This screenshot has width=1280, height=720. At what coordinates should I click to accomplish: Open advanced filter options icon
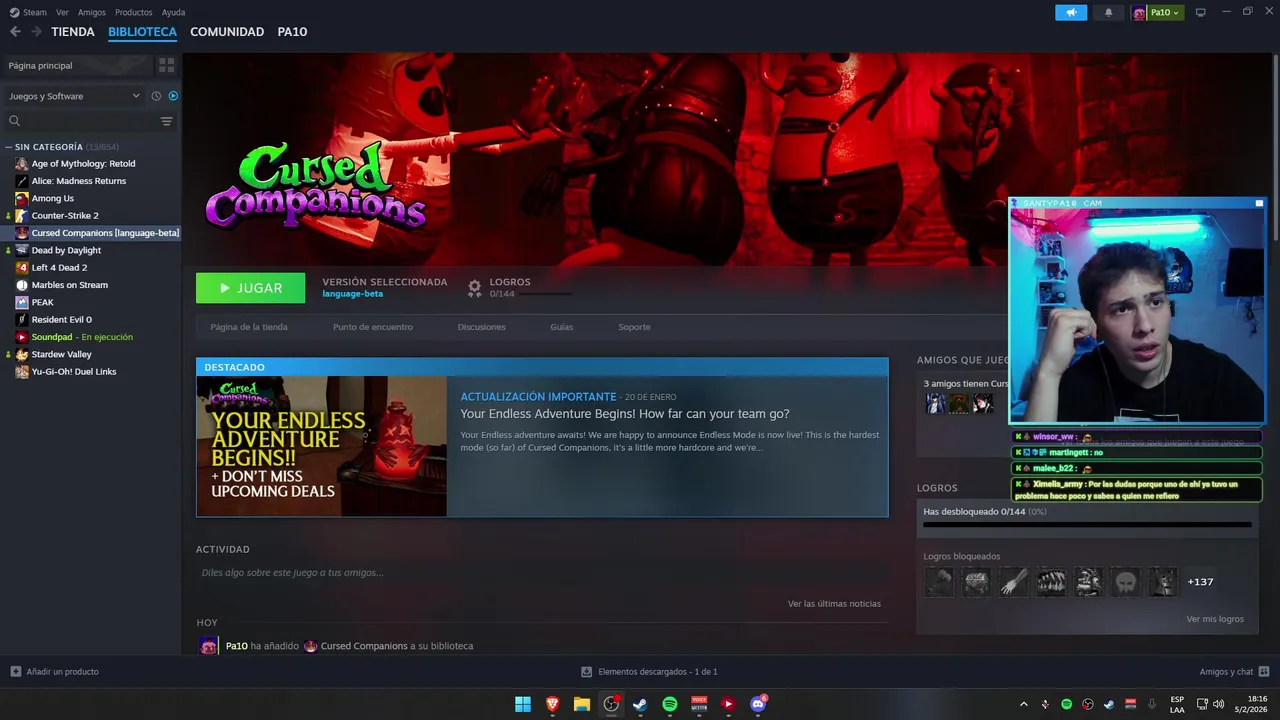click(x=166, y=121)
